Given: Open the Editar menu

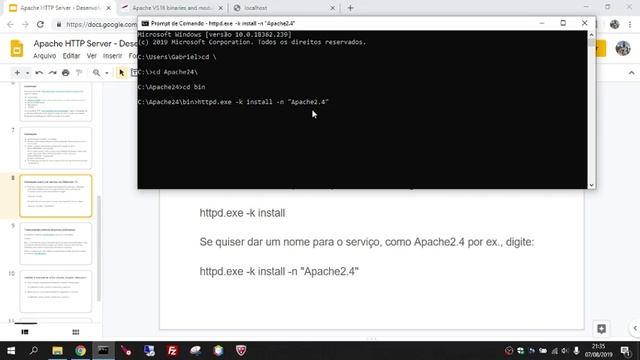Looking at the screenshot, I should click(x=71, y=56).
